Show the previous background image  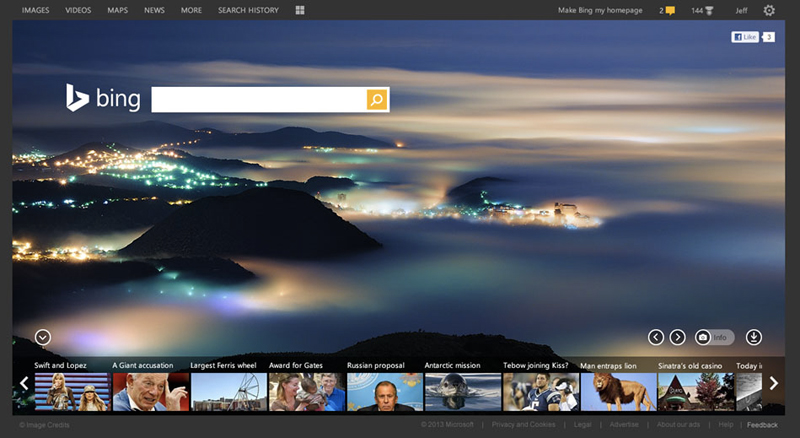pyautogui.click(x=656, y=337)
